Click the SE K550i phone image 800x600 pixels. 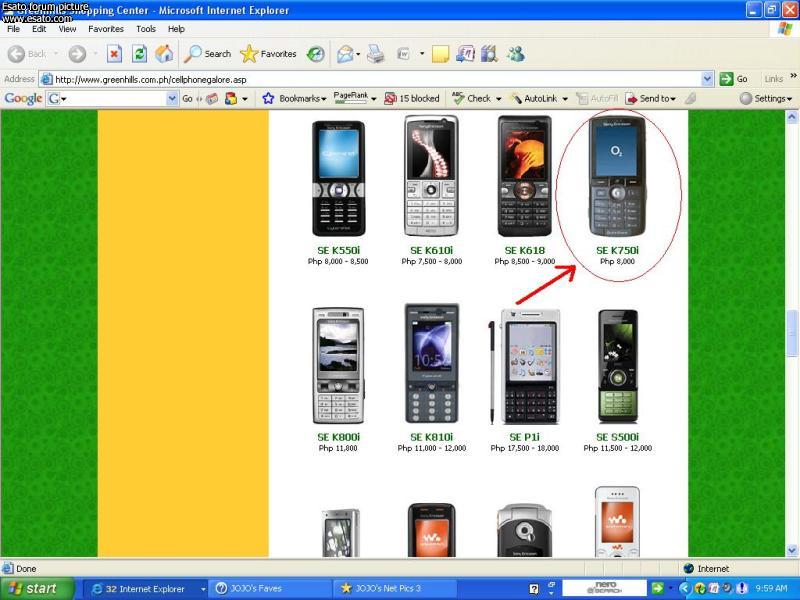338,179
